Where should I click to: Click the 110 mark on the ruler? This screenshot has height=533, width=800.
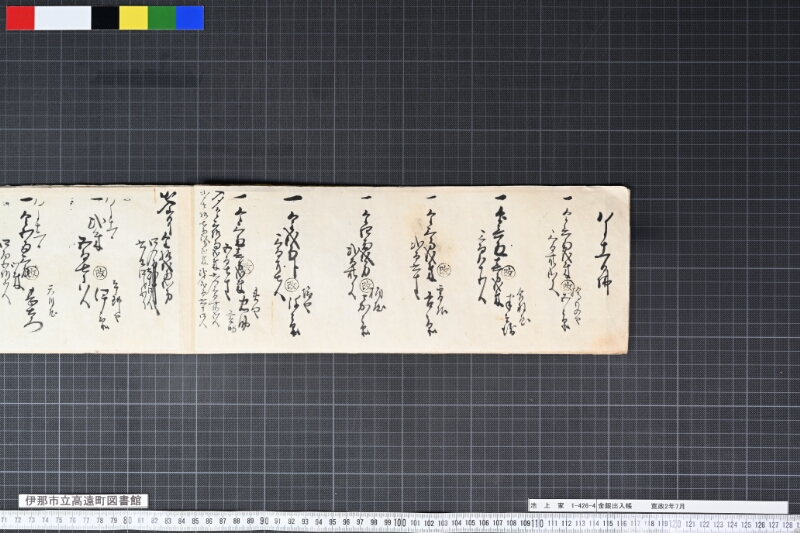click(x=537, y=523)
